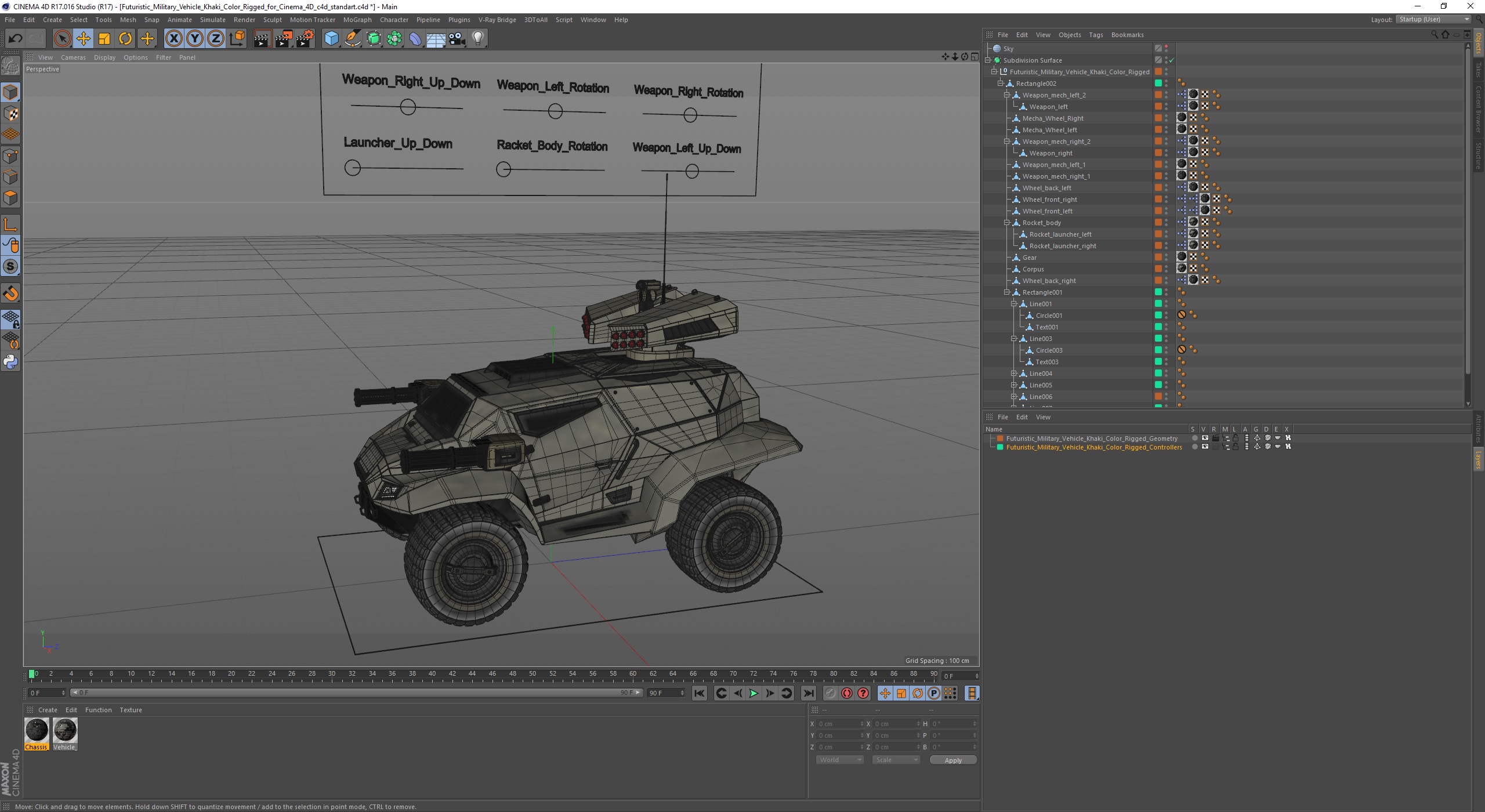Open the World coordinate dropdown

click(840, 760)
